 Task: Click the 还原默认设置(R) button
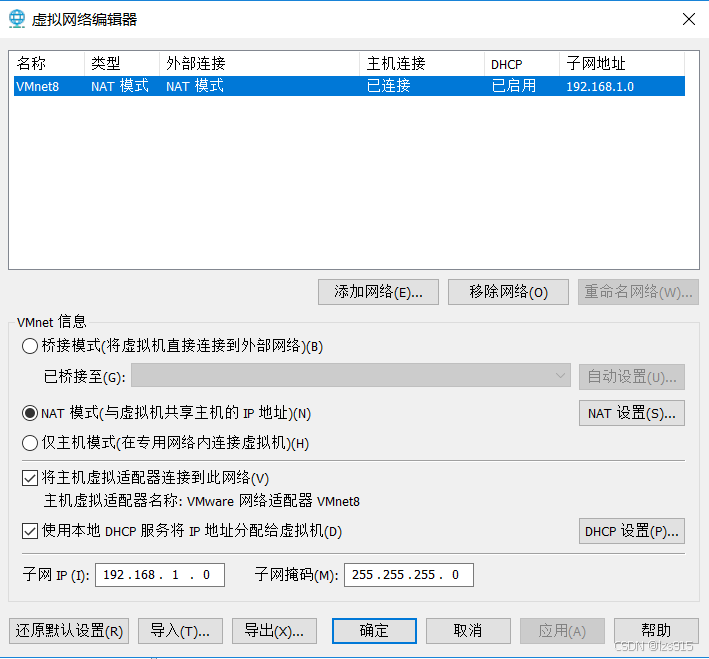pyautogui.click(x=69, y=631)
